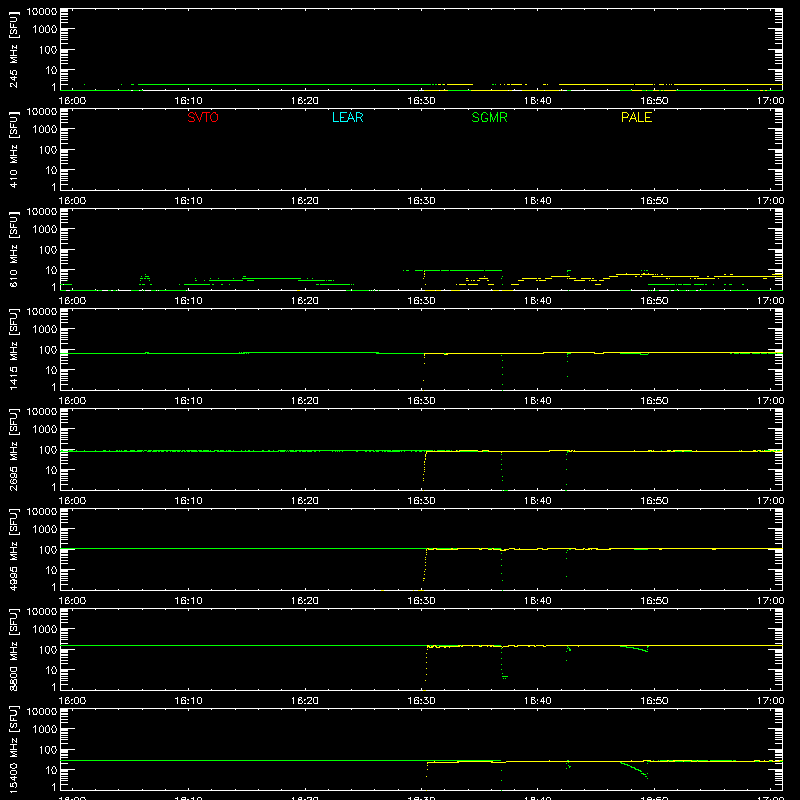Select the 410 MHz [SFU] axis title
The height and width of the screenshot is (800, 800).
coord(14,149)
